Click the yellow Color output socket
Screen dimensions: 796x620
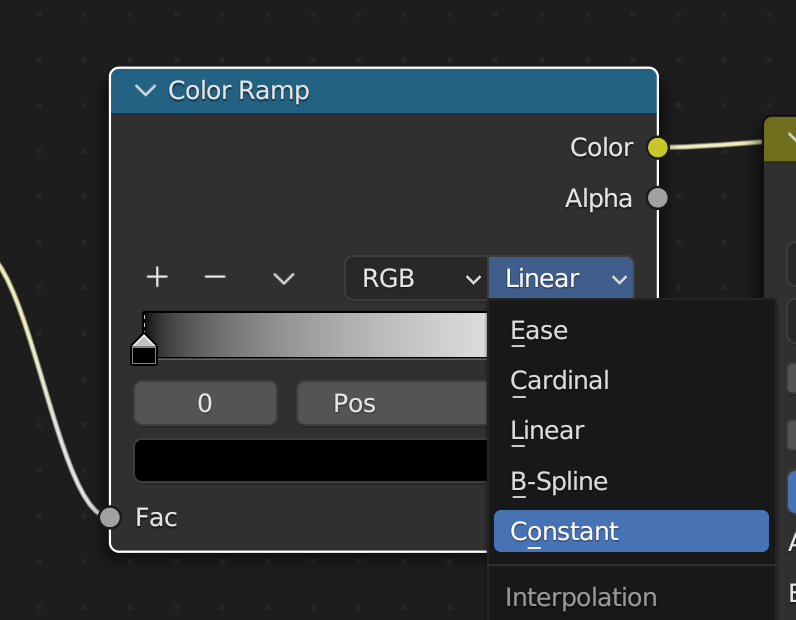pyautogui.click(x=657, y=148)
